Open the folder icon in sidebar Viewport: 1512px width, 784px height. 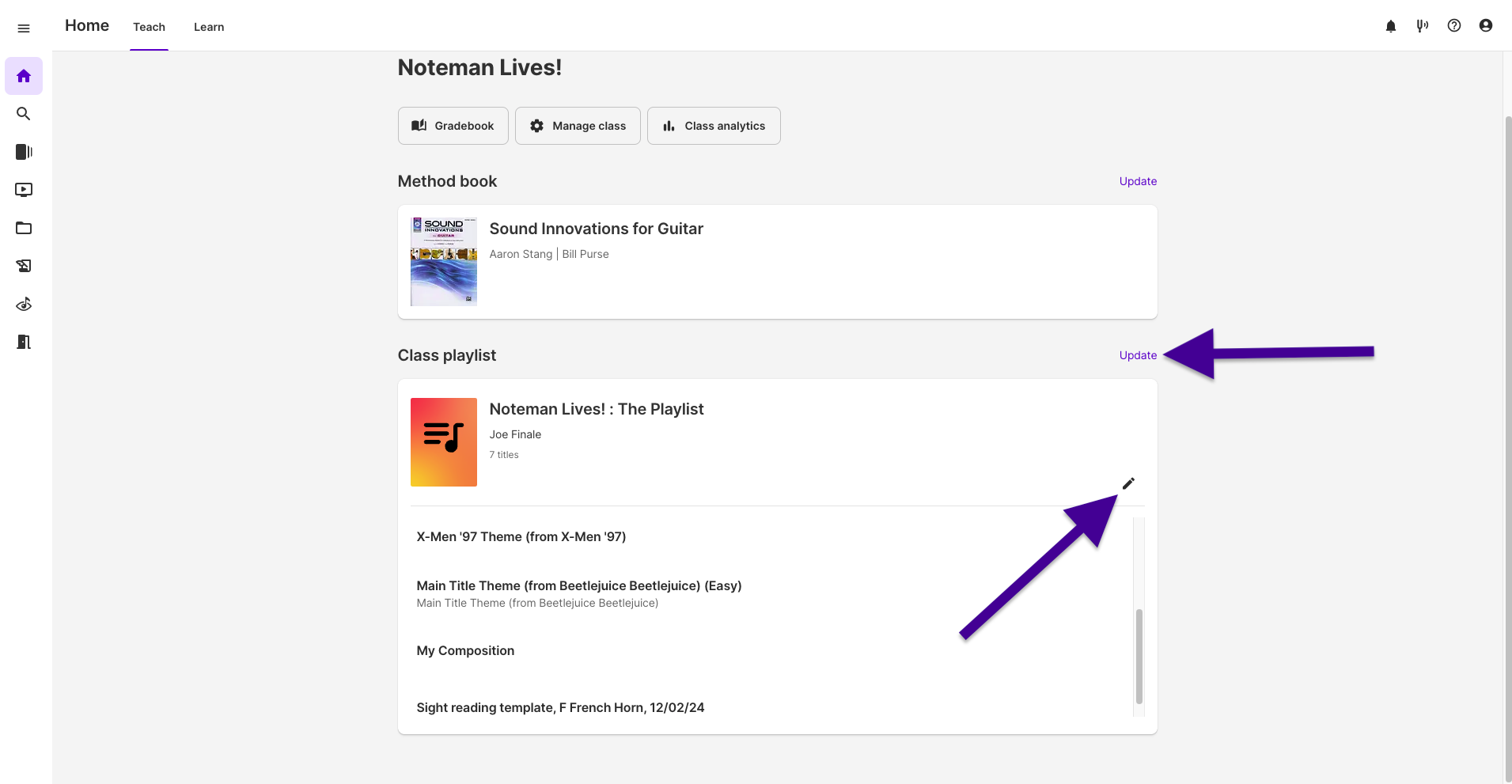(24, 228)
